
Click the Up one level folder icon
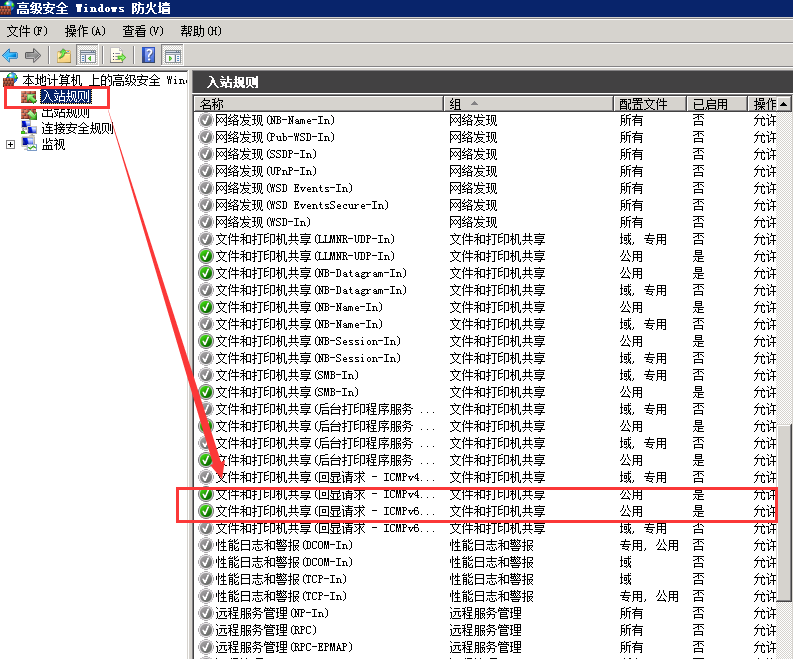pyautogui.click(x=64, y=55)
